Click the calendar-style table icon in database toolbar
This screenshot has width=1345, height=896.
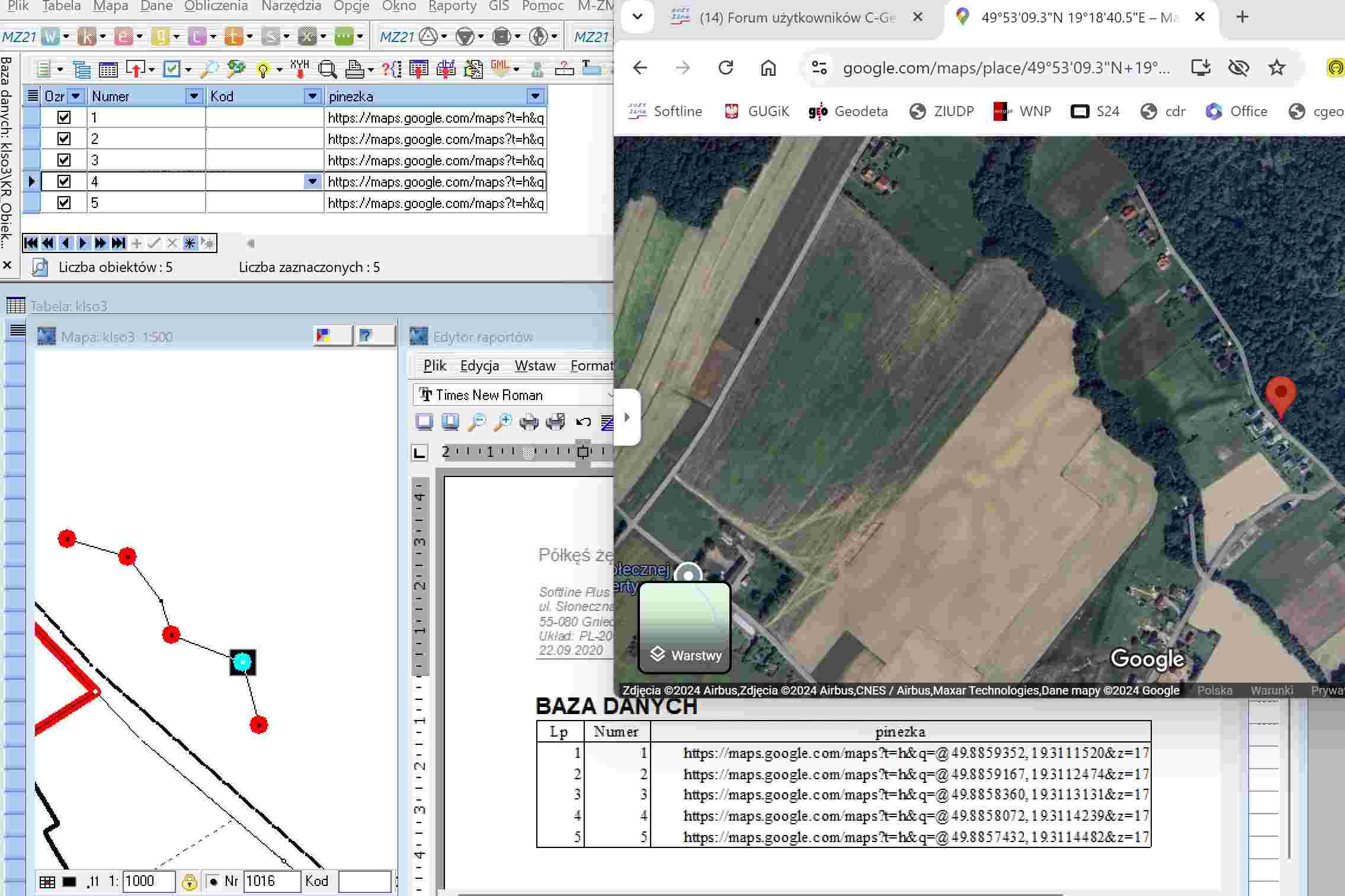[108, 69]
